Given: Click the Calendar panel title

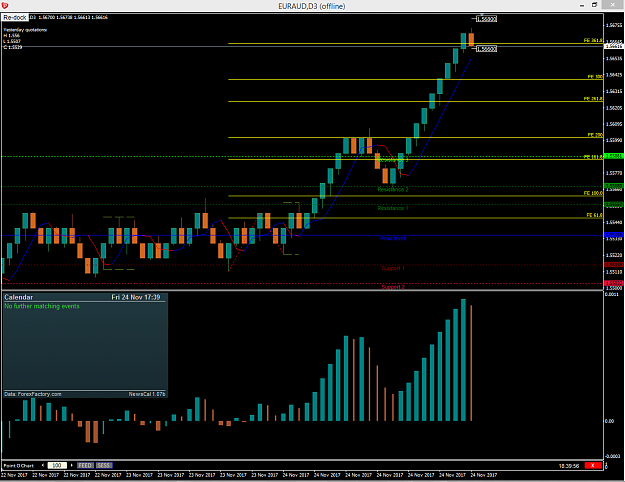Looking at the screenshot, I should [18, 297].
